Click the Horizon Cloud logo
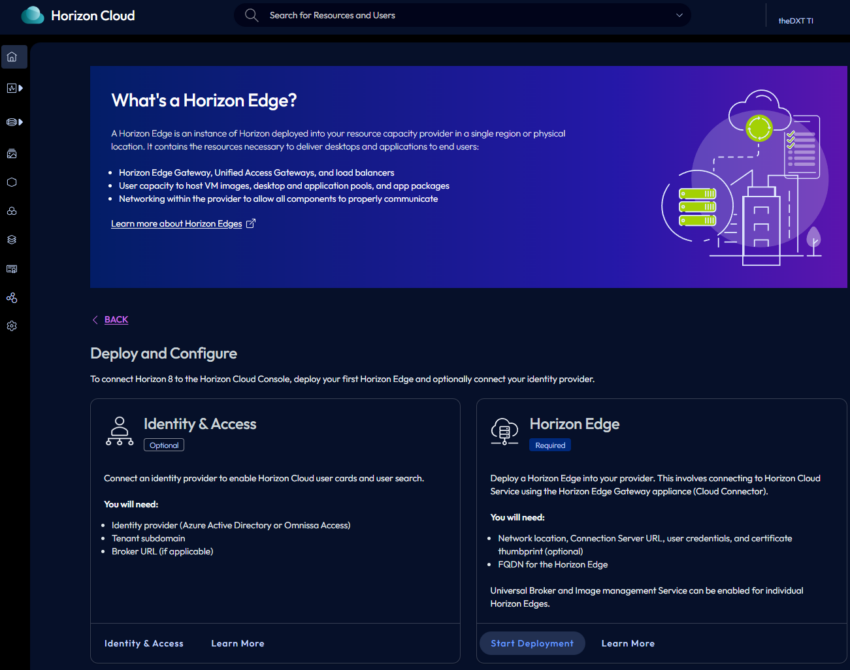Image resolution: width=850 pixels, height=670 pixels. (78, 15)
